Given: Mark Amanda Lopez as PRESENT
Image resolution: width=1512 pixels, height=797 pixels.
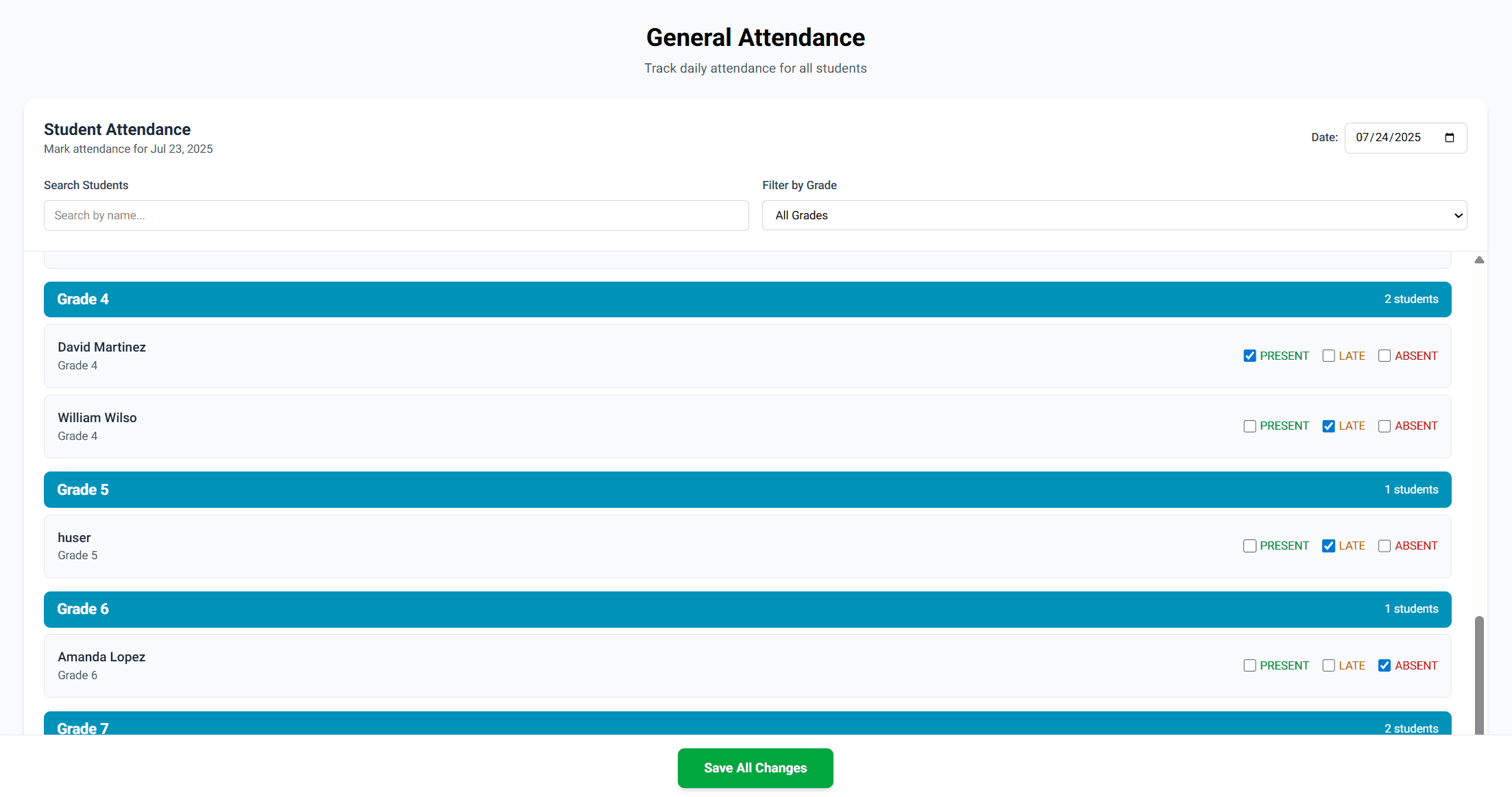Looking at the screenshot, I should click(1249, 666).
